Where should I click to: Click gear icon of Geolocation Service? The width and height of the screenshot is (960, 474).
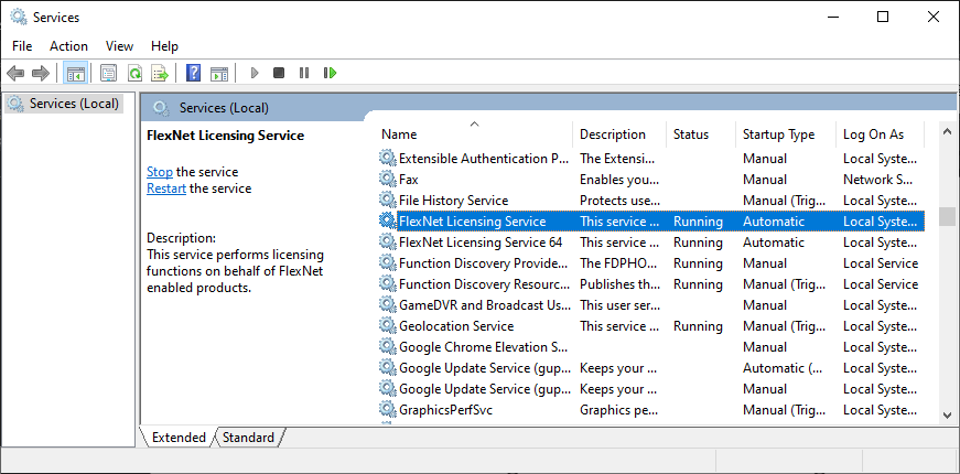387,326
